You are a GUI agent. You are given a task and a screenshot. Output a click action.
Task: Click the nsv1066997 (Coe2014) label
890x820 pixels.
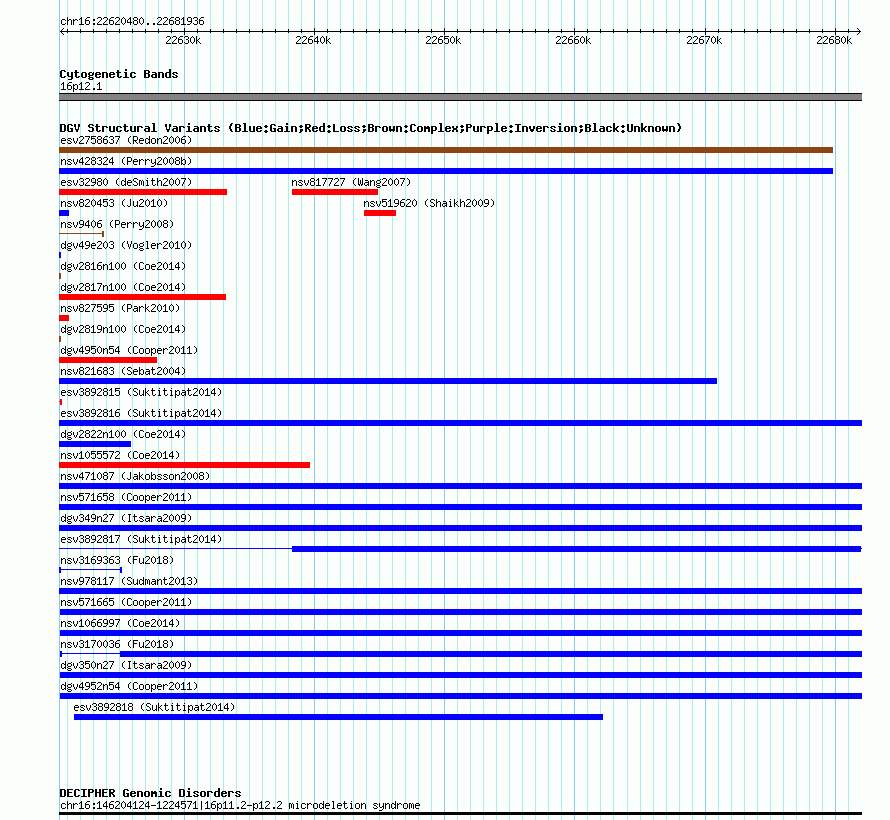[x=120, y=623]
